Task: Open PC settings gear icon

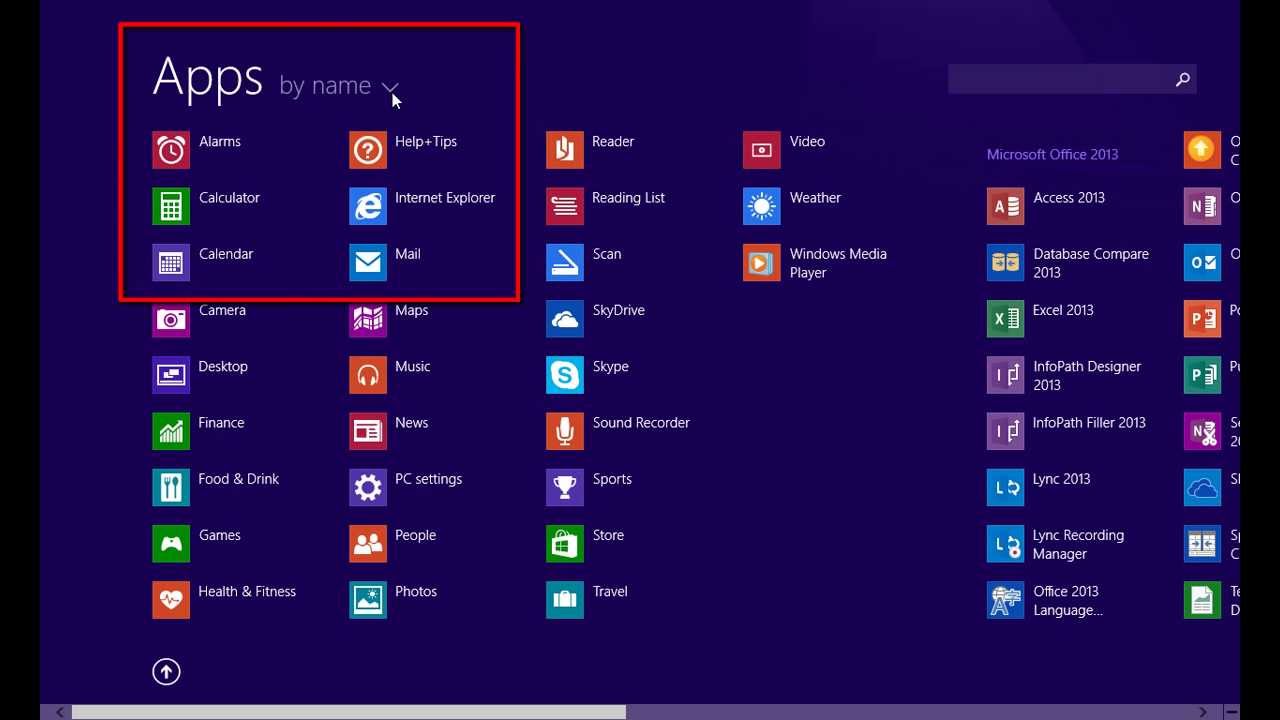Action: coord(368,488)
